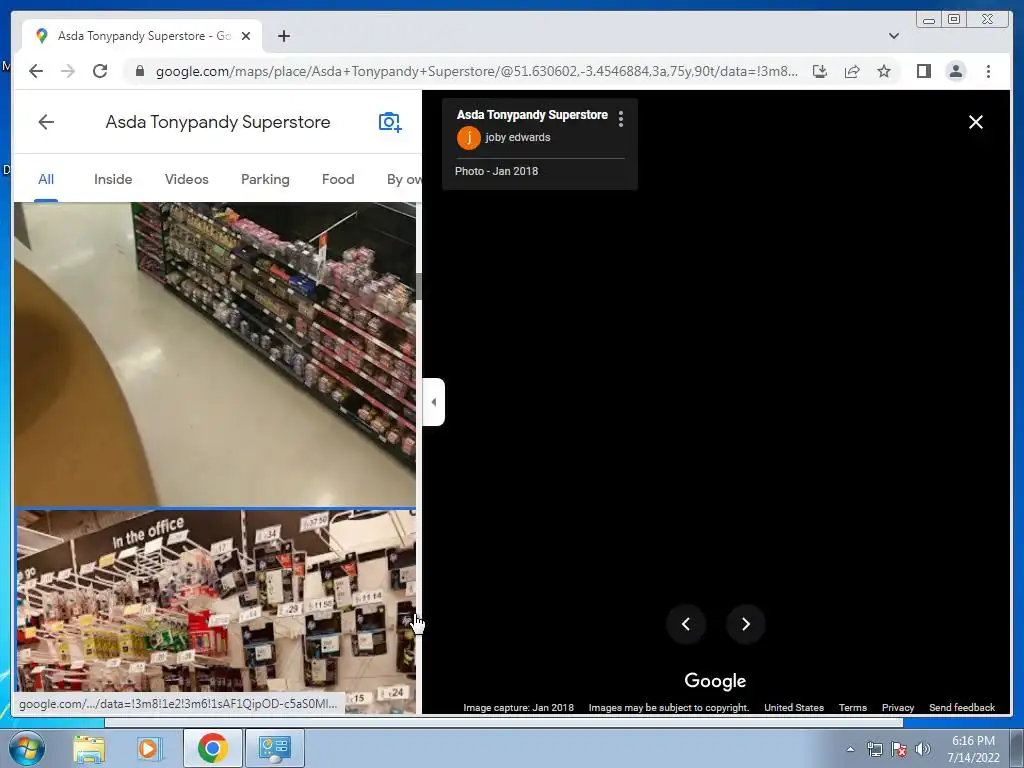Open Chrome's three-dot menu
Image resolution: width=1024 pixels, height=768 pixels.
pos(988,71)
